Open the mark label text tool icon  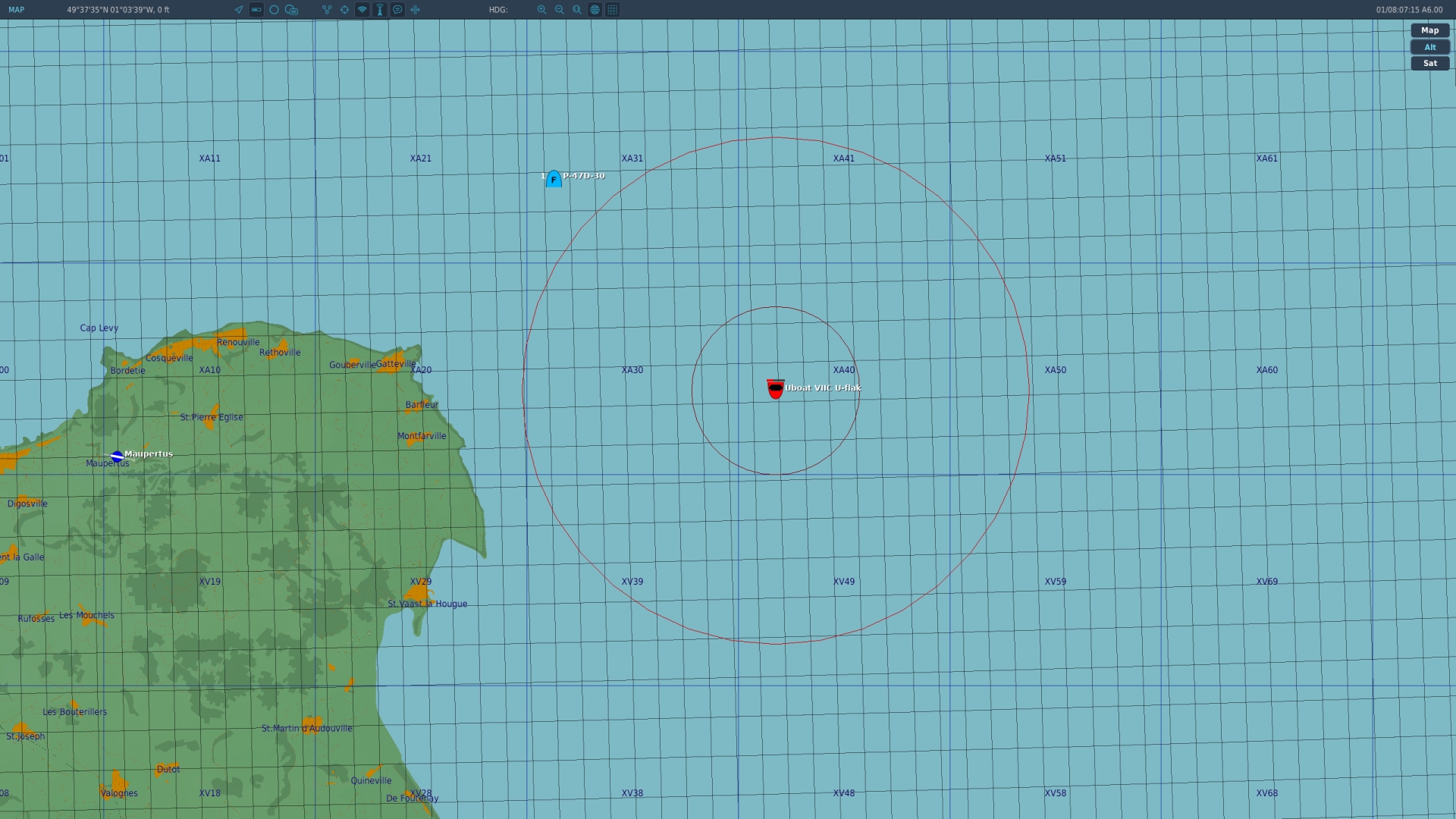pos(292,10)
